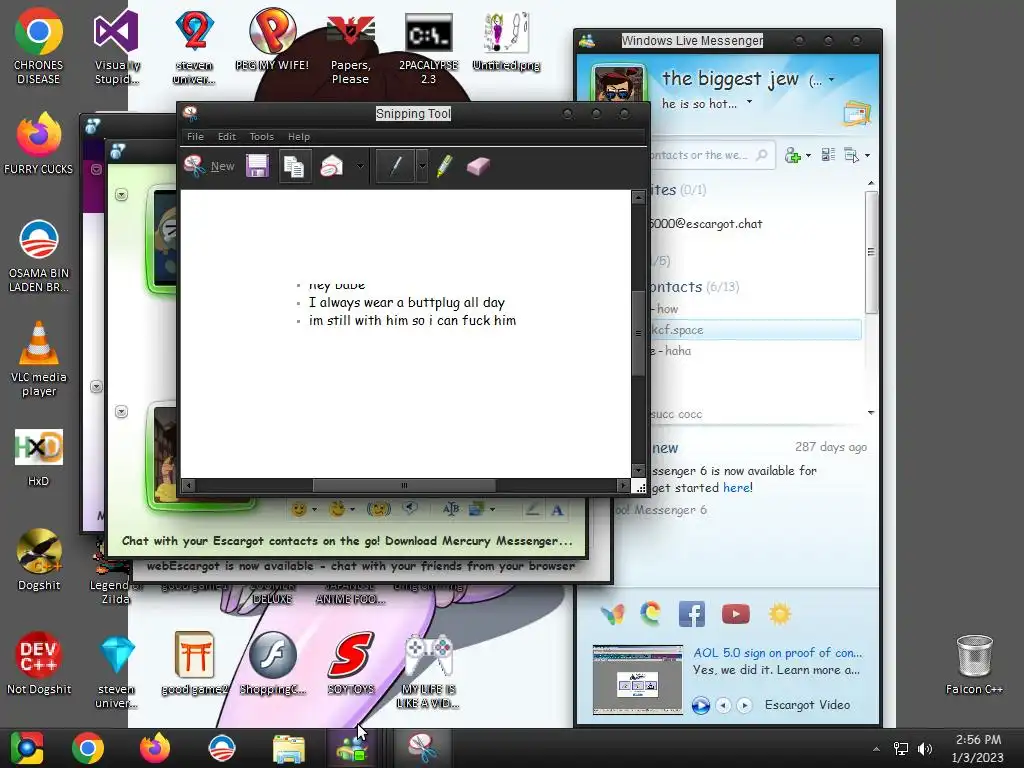Open Papers, Please desktop icon

click(x=351, y=50)
